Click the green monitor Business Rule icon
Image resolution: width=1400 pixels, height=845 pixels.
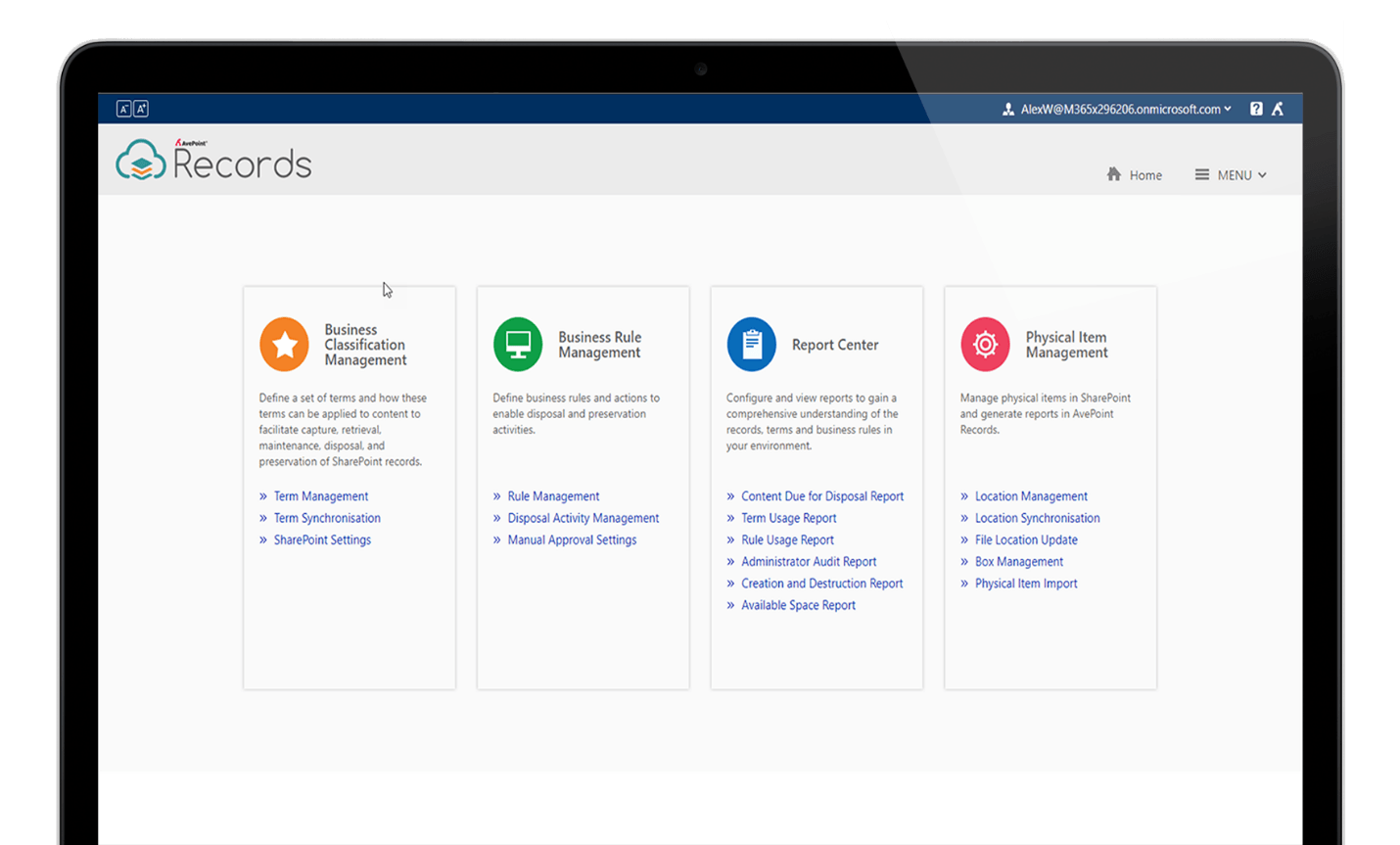(x=518, y=345)
